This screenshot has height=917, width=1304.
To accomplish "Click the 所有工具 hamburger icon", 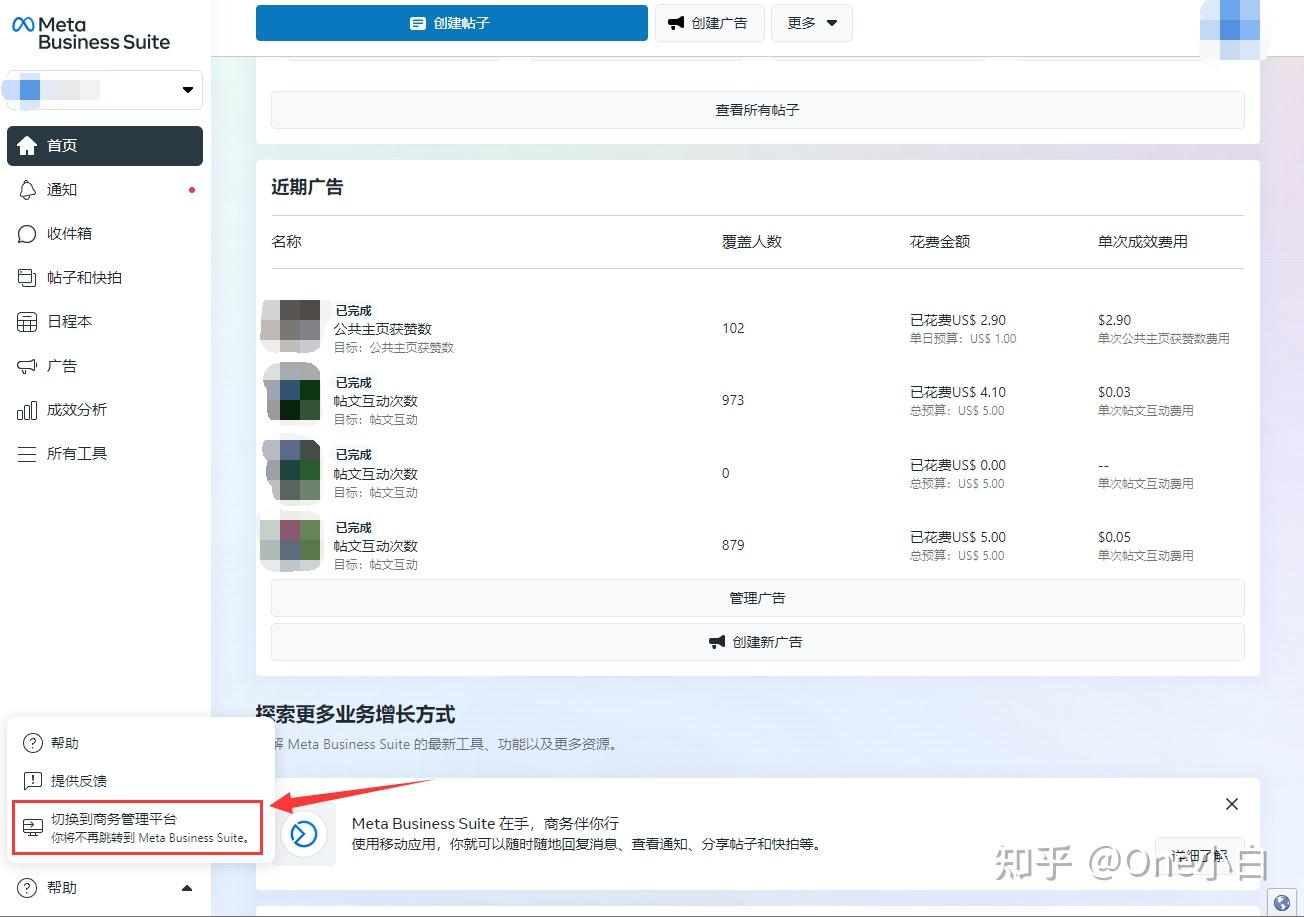I will (27, 454).
